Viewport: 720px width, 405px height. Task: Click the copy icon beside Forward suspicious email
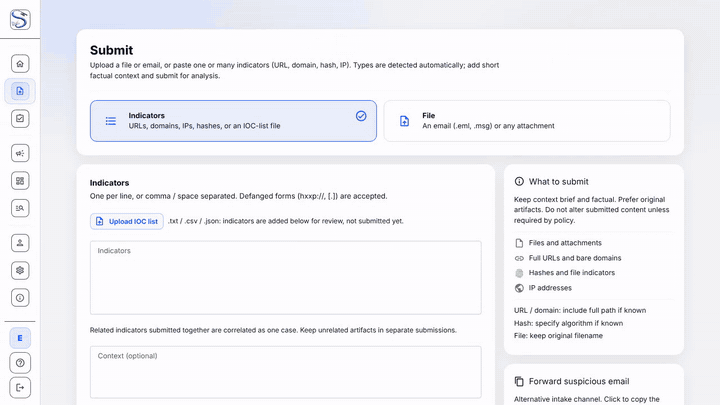[x=519, y=381]
